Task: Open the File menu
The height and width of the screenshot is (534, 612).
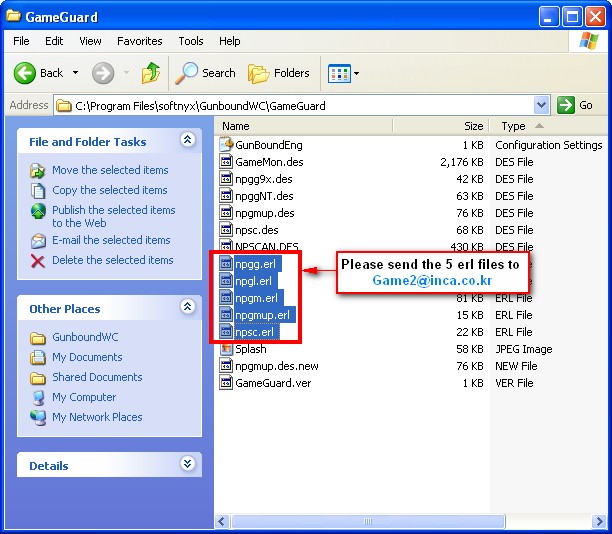Action: tap(21, 41)
